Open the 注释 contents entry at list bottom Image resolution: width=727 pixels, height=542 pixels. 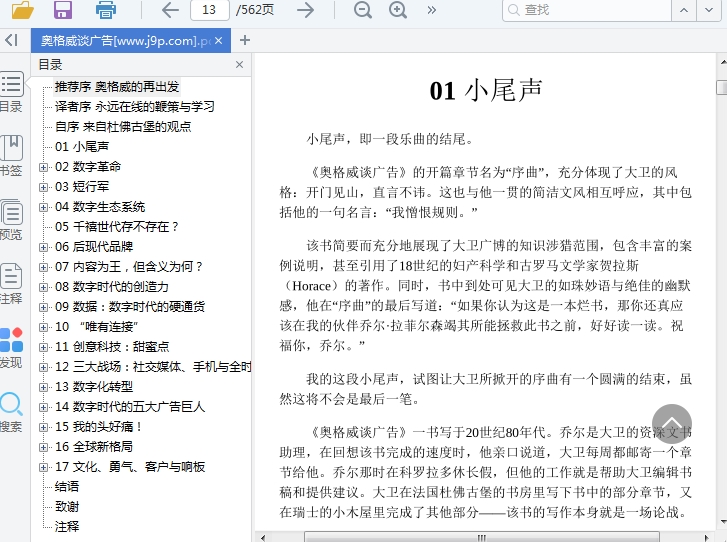(67, 526)
